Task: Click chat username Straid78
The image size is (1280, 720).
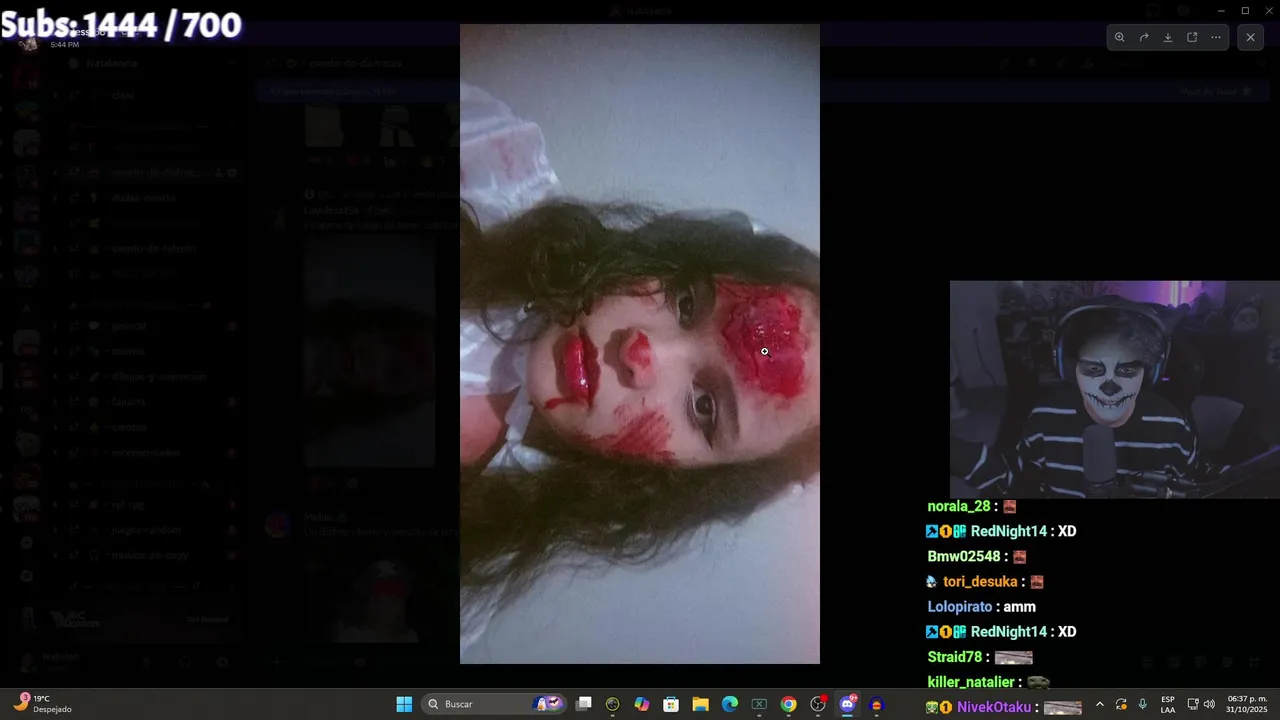Action: point(955,657)
